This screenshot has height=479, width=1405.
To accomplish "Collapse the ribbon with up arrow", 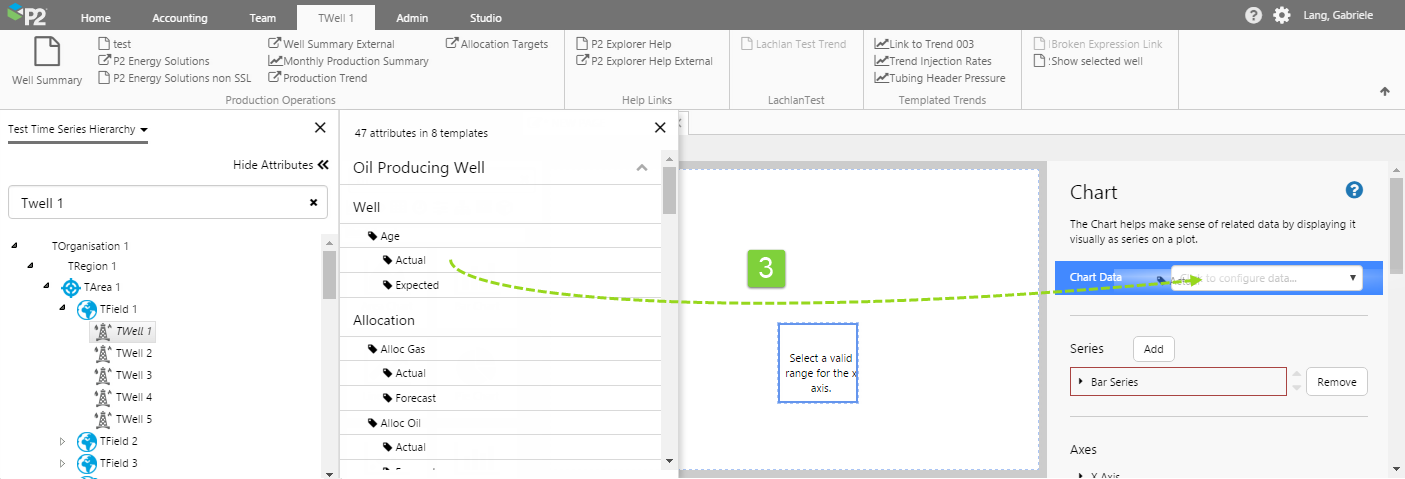I will 1385,92.
